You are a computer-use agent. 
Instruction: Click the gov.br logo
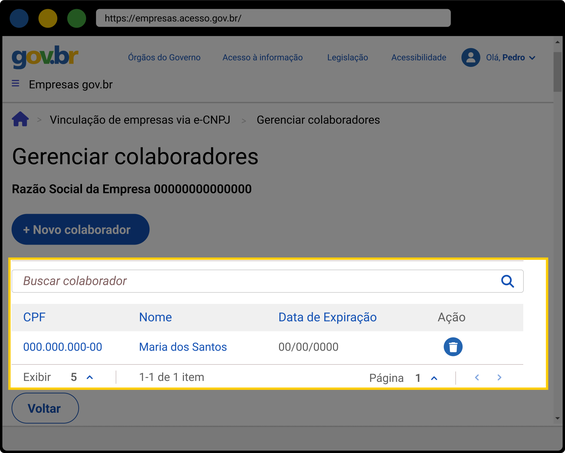coord(45,57)
